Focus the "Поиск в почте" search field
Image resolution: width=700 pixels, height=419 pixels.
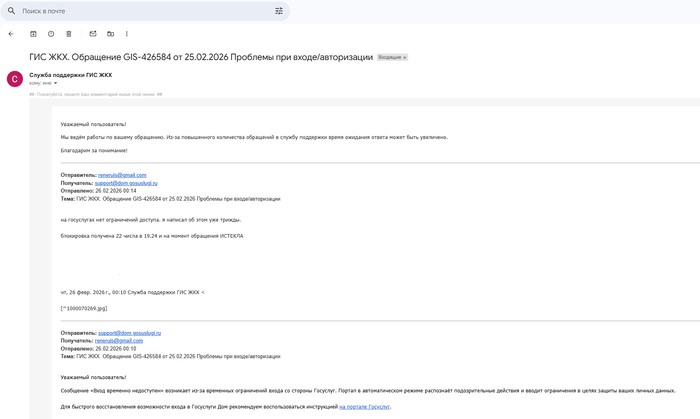[140, 11]
